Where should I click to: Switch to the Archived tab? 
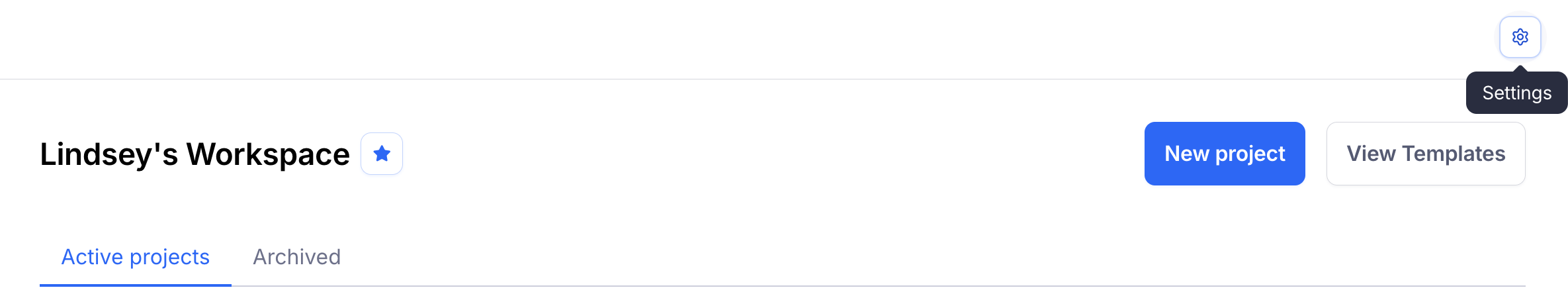click(x=297, y=257)
